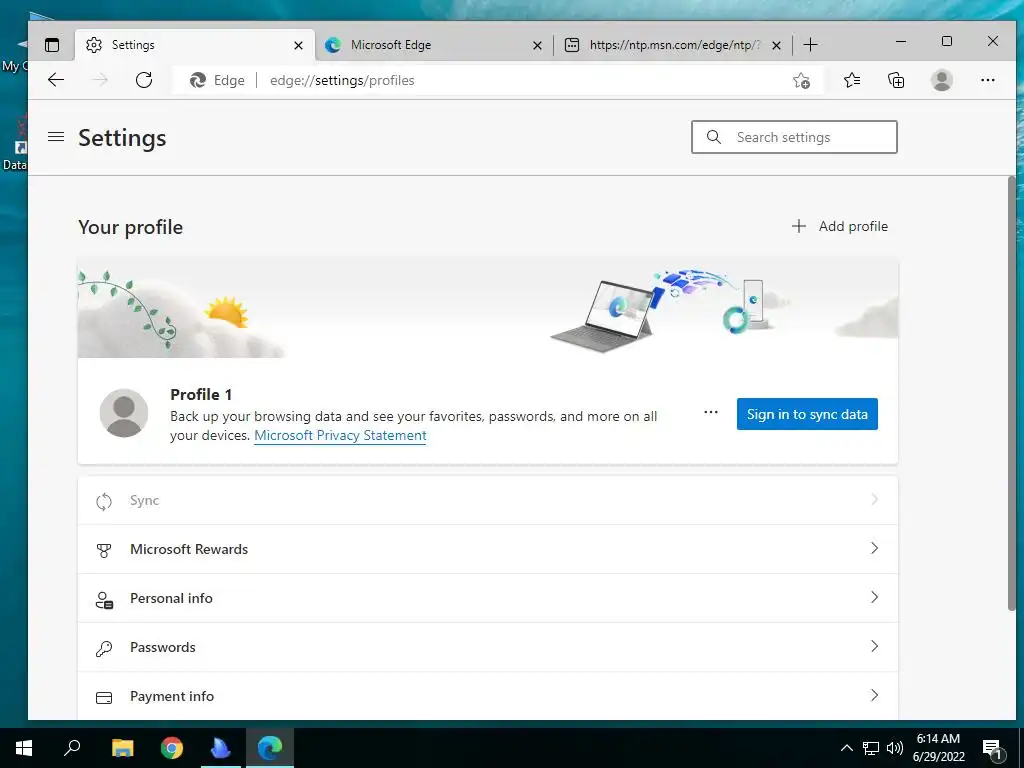
Task: Click the network icon in system tray
Action: point(871,748)
